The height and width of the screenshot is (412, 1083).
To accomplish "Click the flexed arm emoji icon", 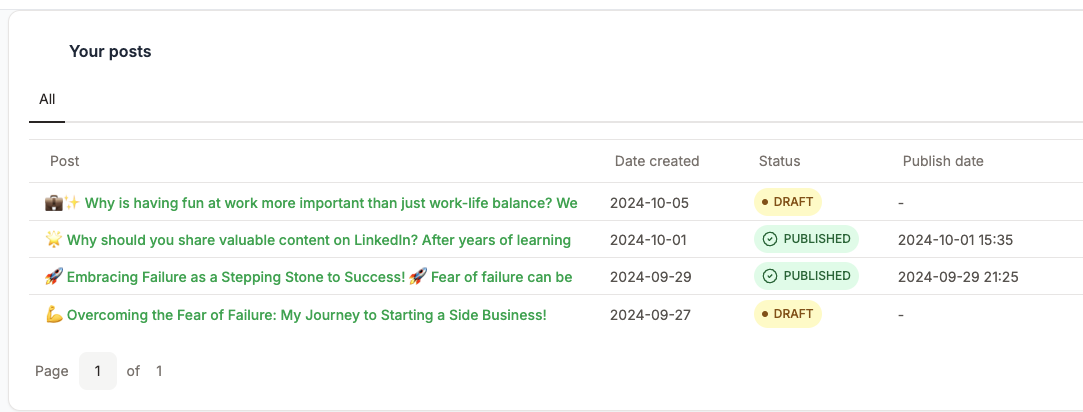I will (x=53, y=315).
